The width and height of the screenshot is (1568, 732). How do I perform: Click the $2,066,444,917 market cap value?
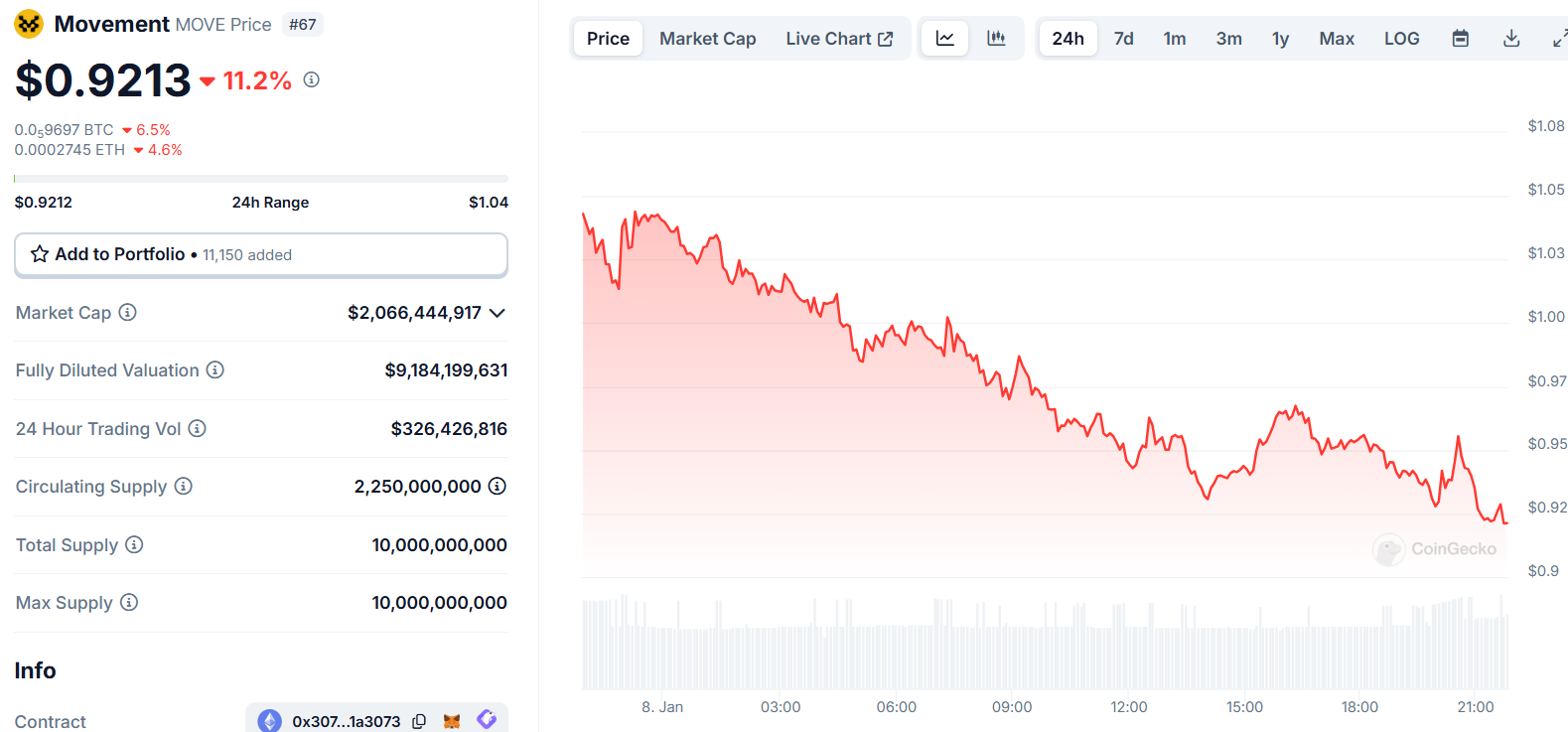click(414, 313)
